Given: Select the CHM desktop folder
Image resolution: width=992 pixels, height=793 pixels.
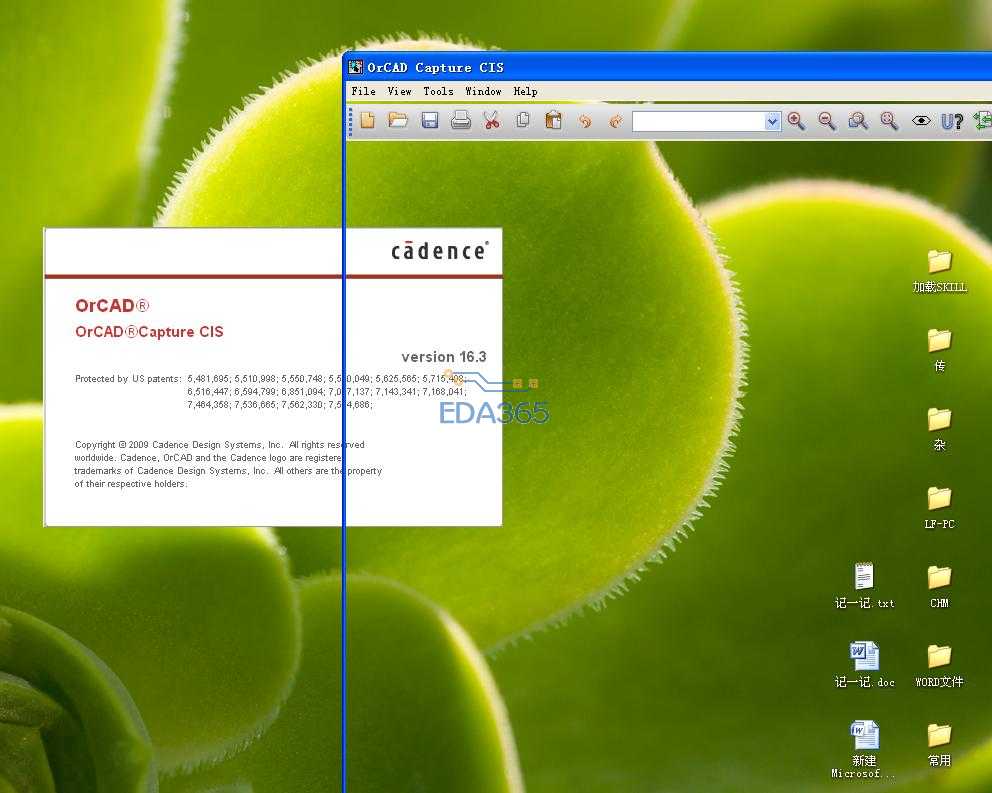Looking at the screenshot, I should (x=939, y=587).
